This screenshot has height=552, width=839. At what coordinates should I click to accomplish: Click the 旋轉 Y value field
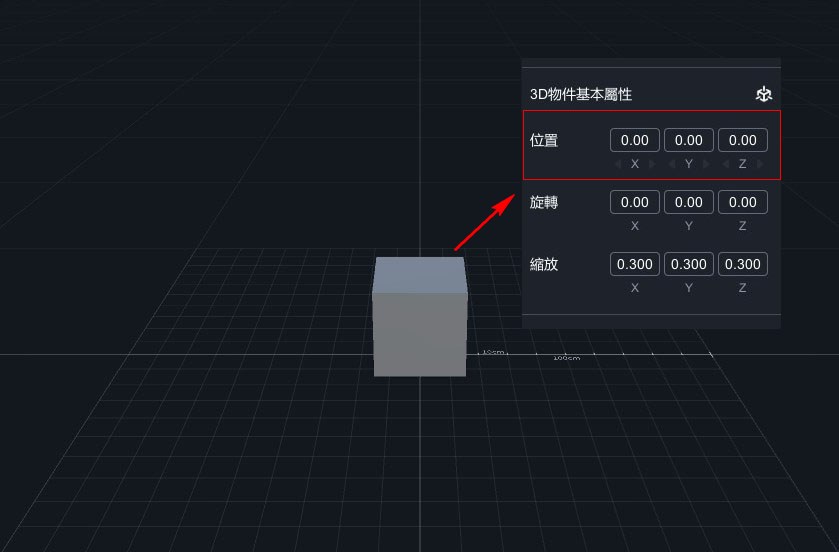[x=689, y=202]
